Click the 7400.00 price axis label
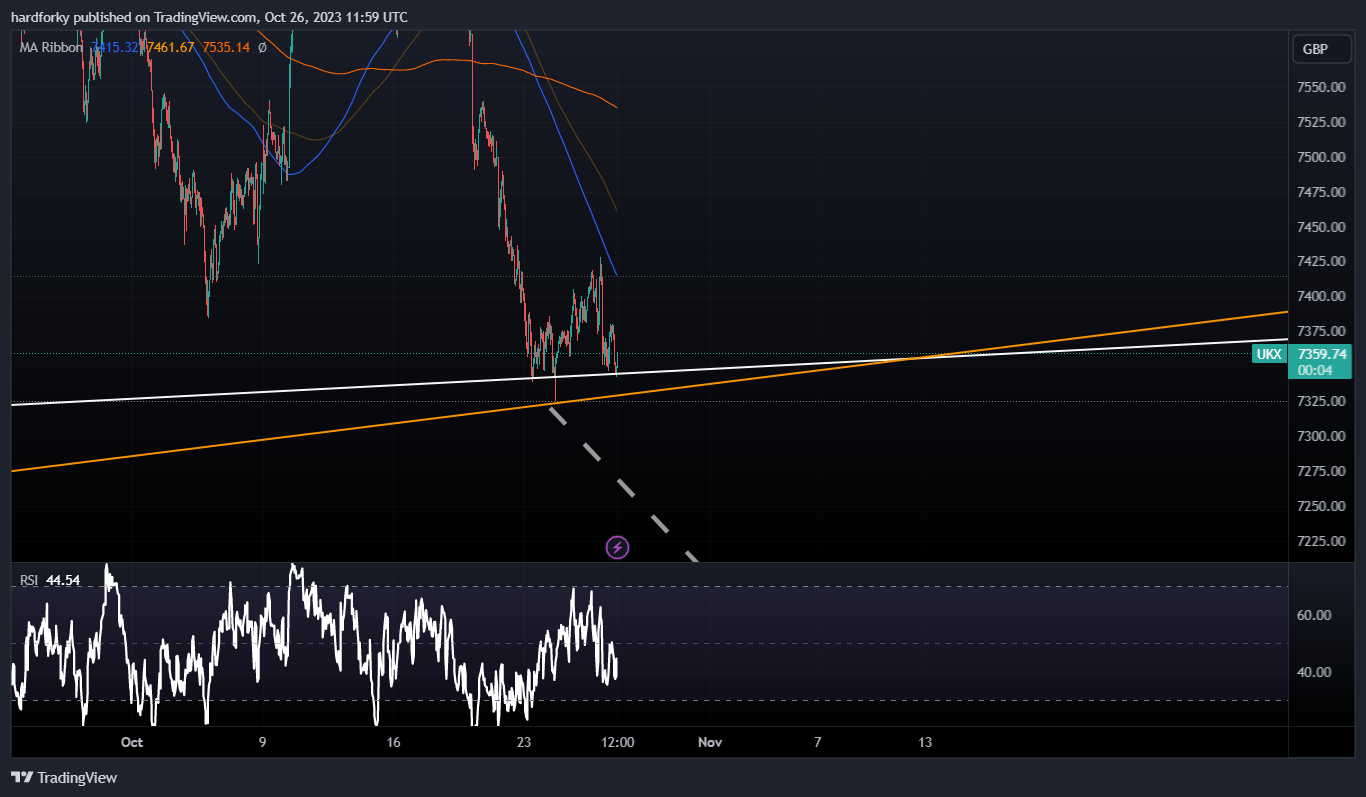The width and height of the screenshot is (1366, 797). pyautogui.click(x=1321, y=296)
